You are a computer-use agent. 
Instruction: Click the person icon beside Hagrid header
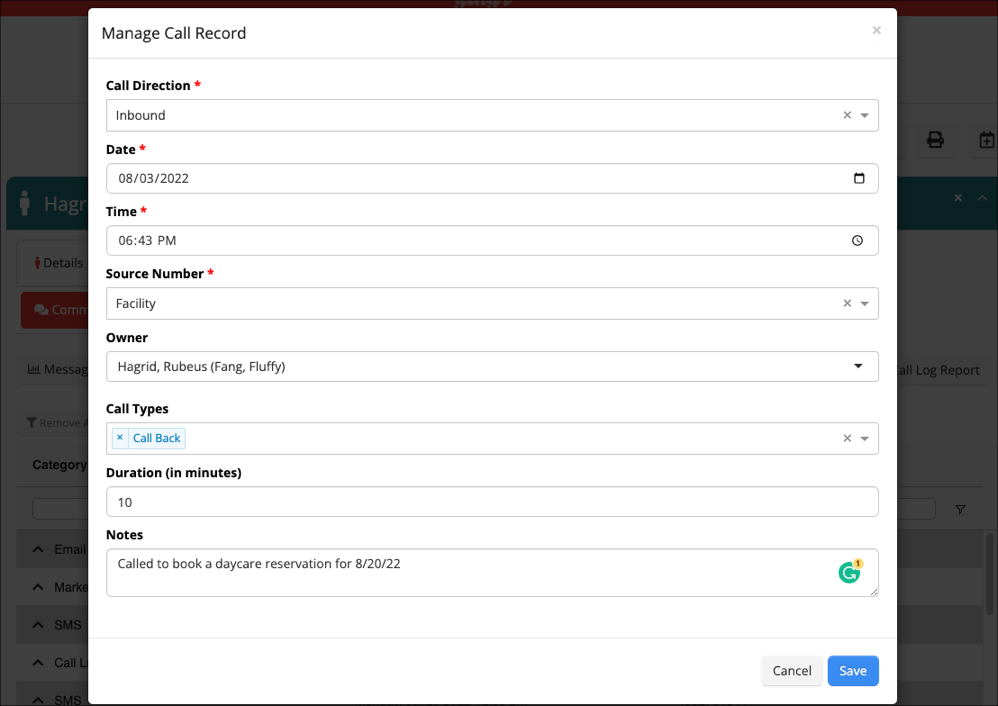coord(25,203)
